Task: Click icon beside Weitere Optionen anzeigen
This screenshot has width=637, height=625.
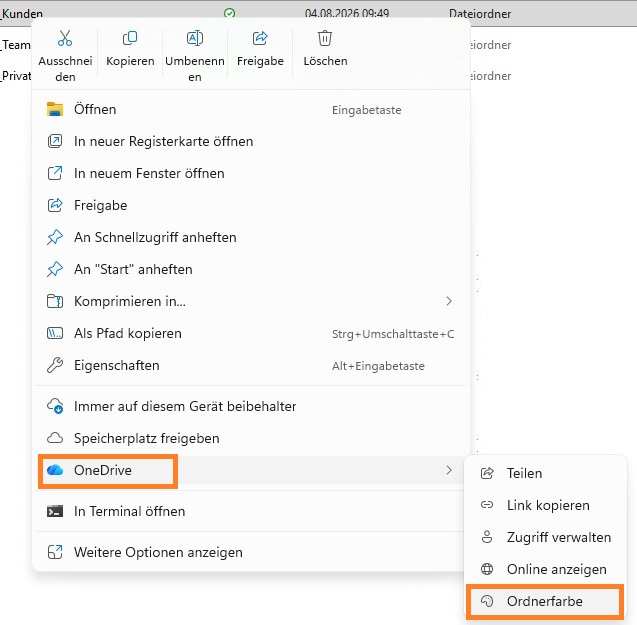Action: 55,552
